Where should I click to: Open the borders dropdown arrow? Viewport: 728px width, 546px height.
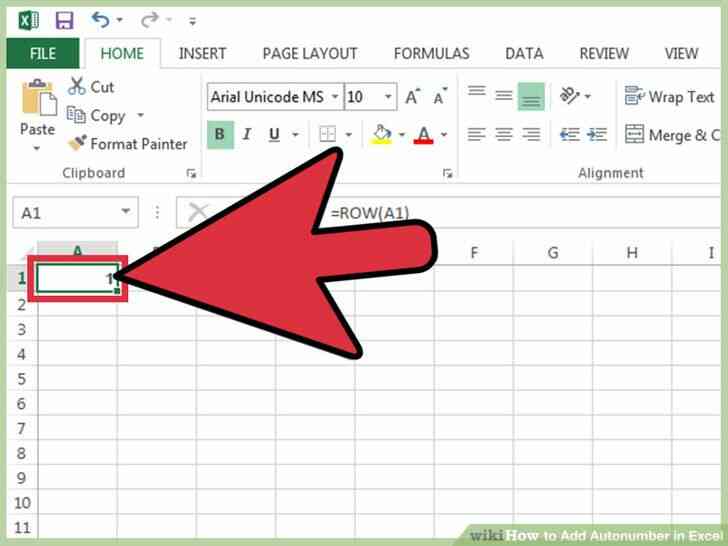pos(348,135)
